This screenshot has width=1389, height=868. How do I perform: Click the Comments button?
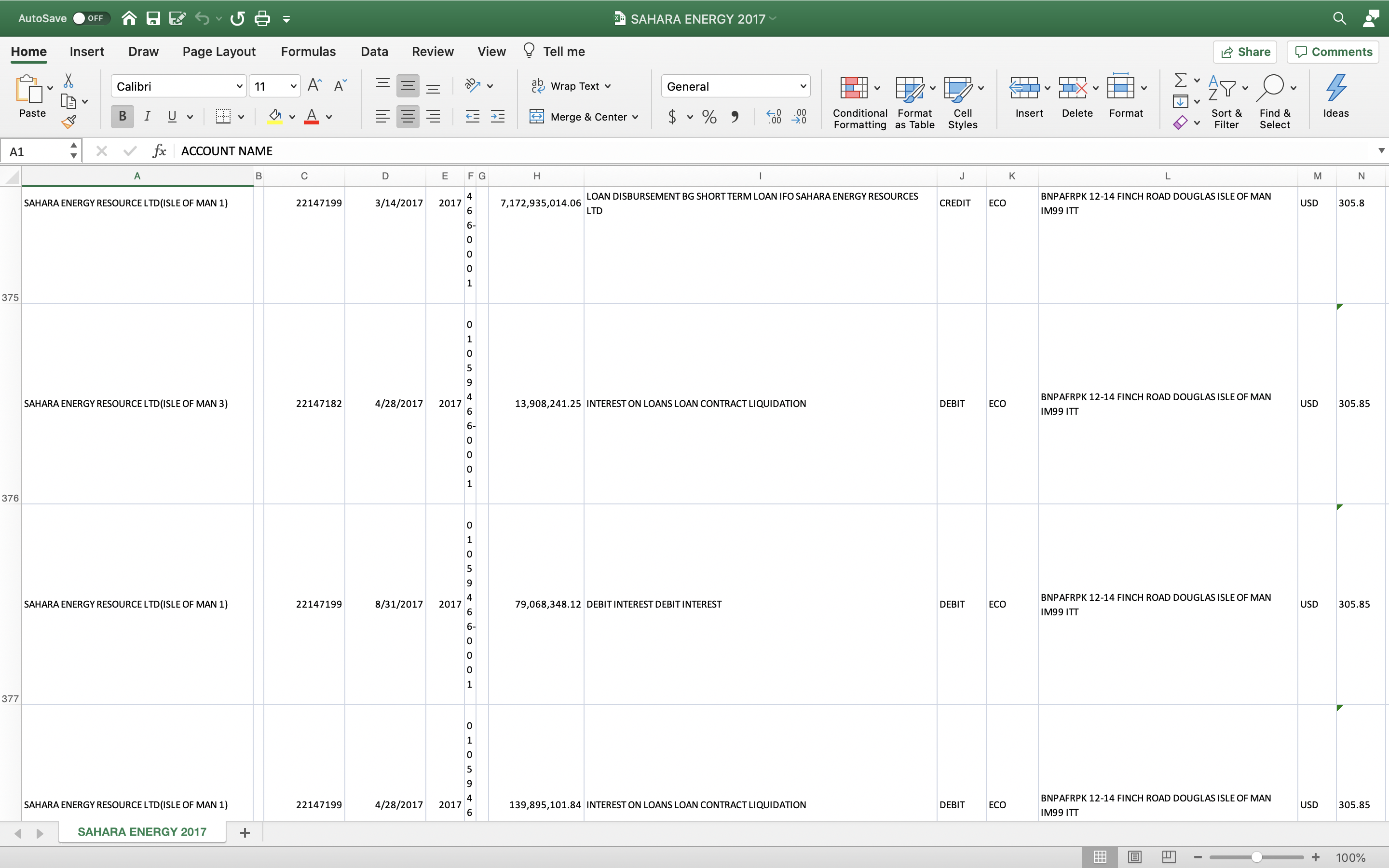[1333, 52]
